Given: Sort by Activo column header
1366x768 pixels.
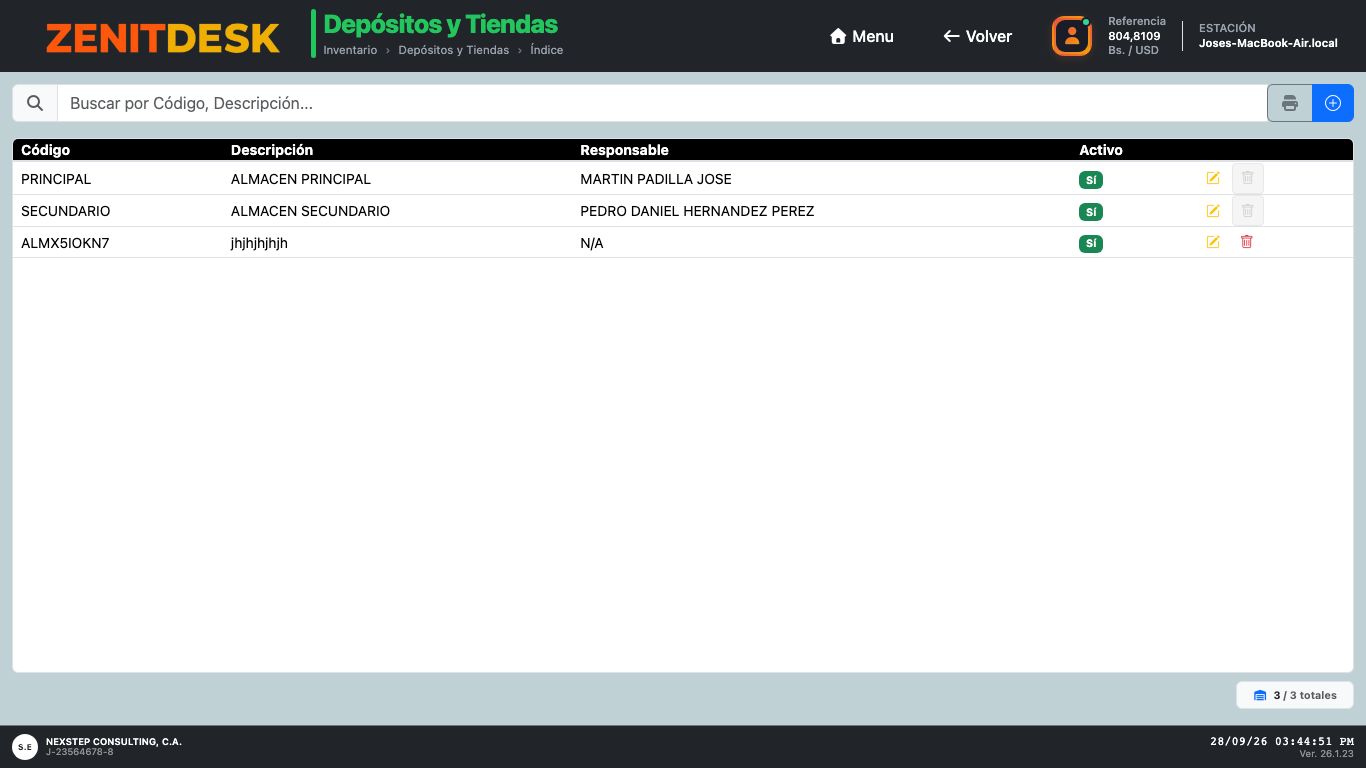Looking at the screenshot, I should tap(1101, 150).
